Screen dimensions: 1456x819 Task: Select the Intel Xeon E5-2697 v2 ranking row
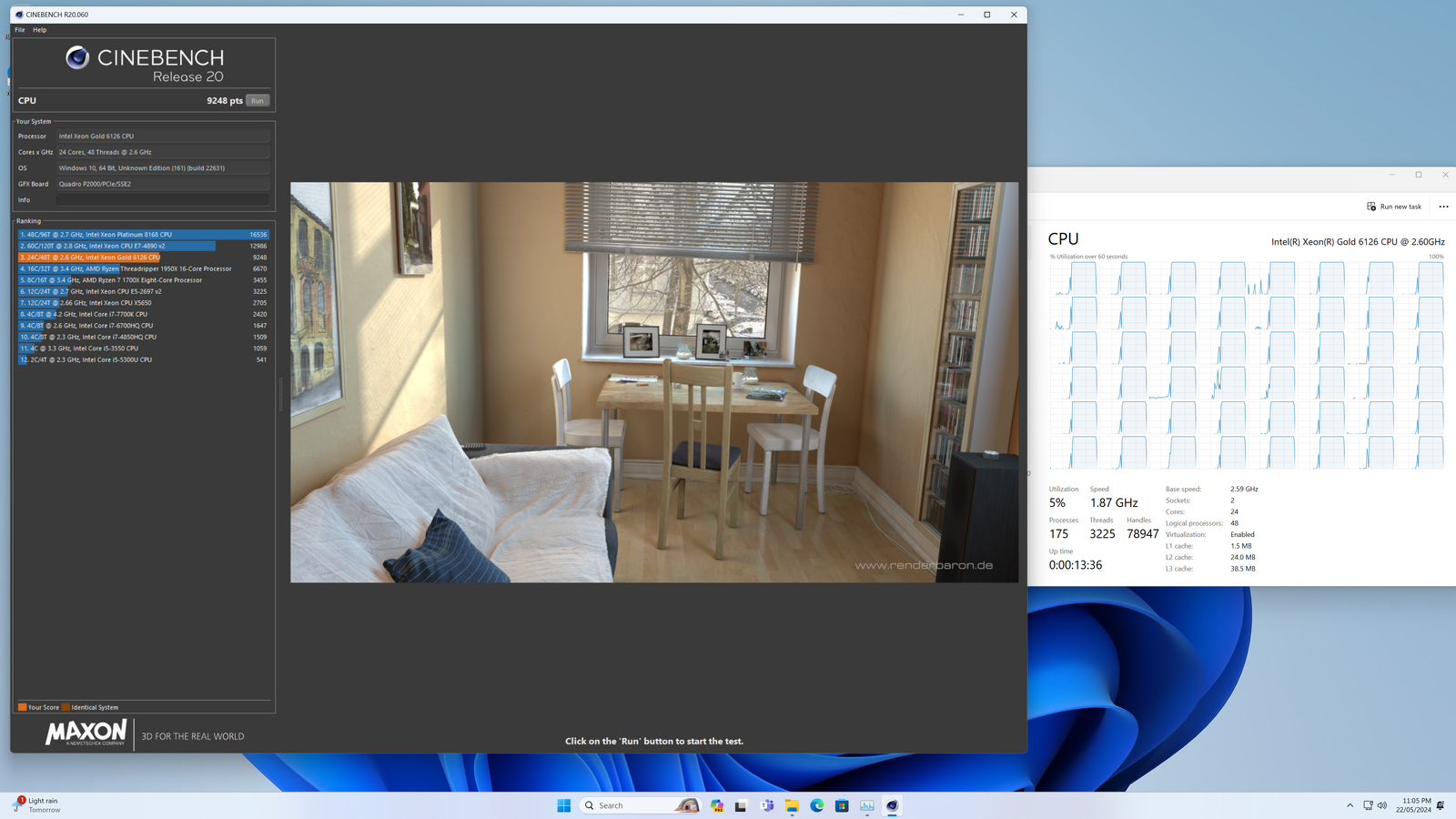point(144,291)
